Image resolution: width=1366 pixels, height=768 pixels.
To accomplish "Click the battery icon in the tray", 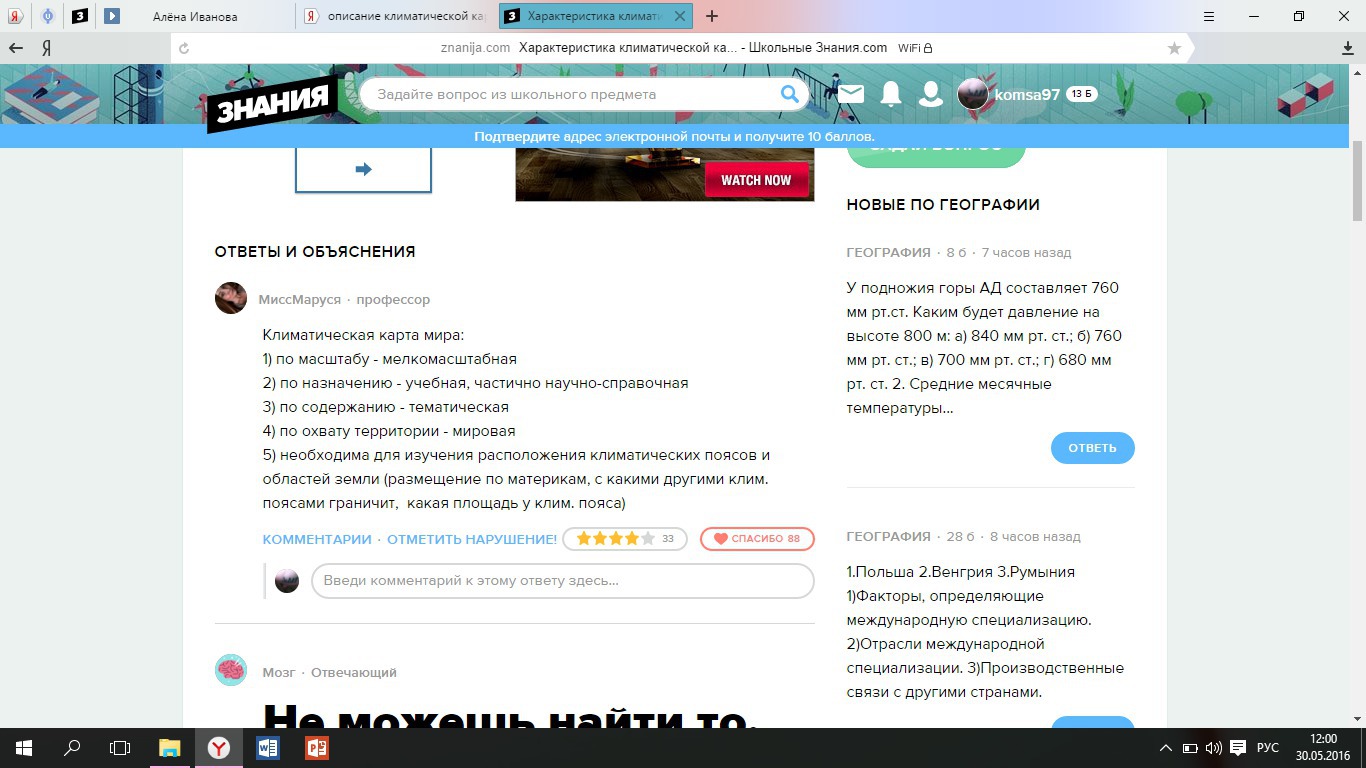I will click(x=1190, y=748).
